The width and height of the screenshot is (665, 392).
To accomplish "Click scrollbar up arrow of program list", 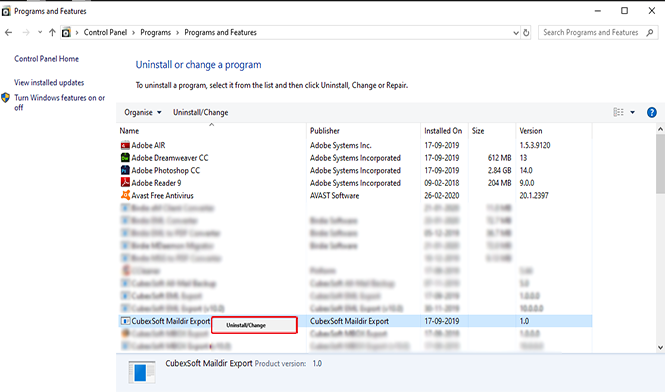I will (x=660, y=129).
